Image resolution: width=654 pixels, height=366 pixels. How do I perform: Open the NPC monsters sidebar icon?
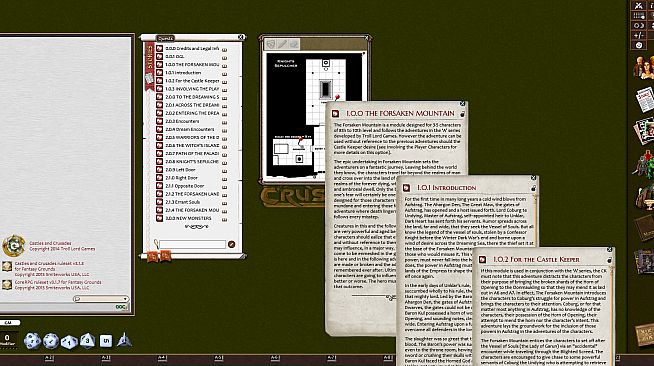pos(644,165)
